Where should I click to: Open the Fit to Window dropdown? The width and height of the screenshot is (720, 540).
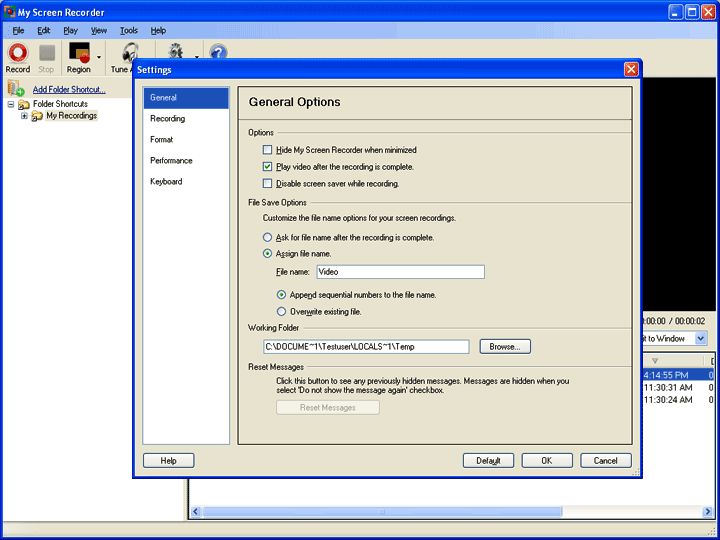[x=700, y=339]
